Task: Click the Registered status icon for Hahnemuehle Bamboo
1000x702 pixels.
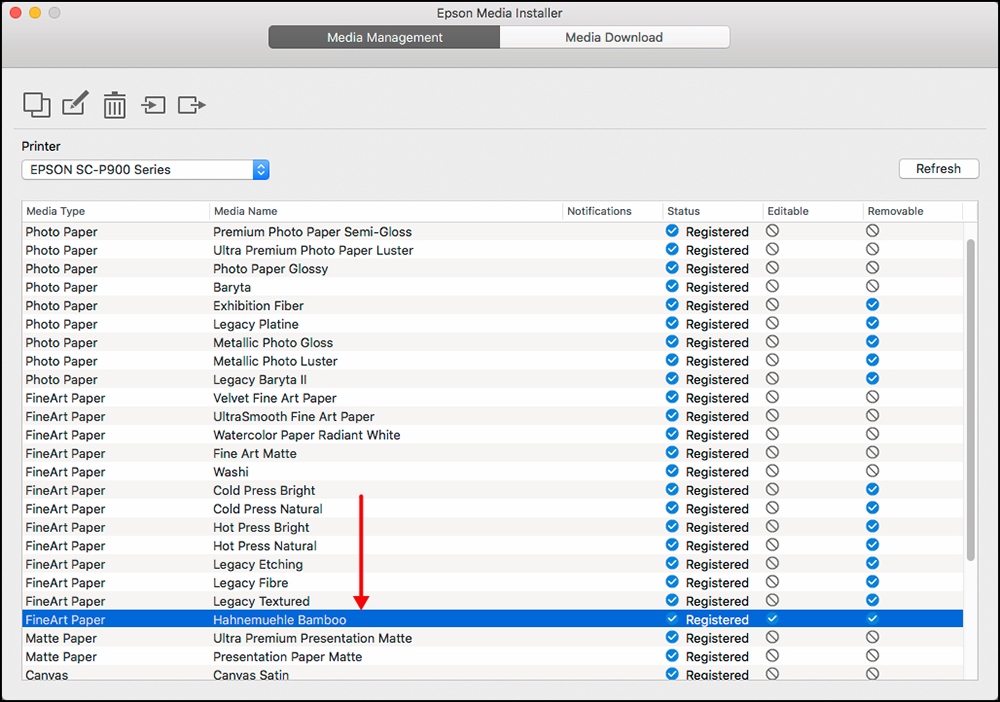Action: point(672,618)
